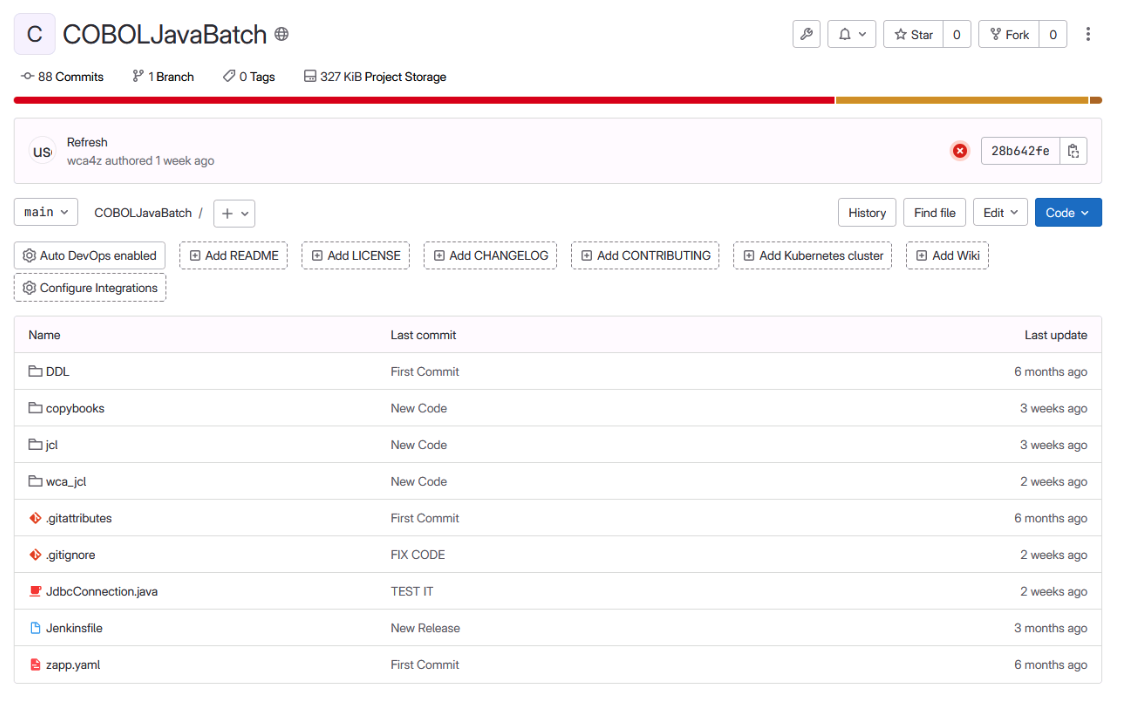Click wca4z author name
This screenshot has width=1147, height=709.
coord(84,161)
